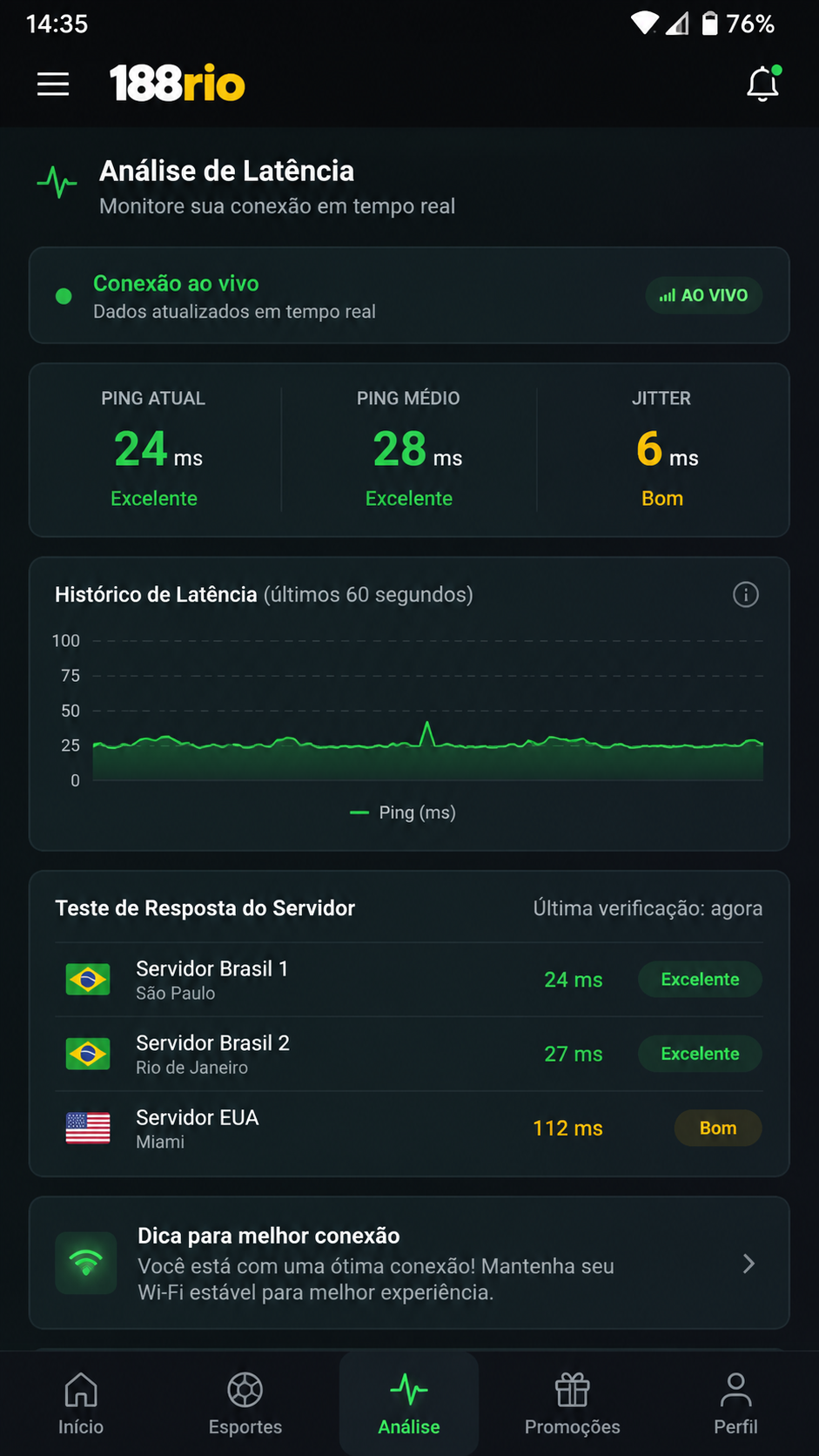Select the Análise tab

click(x=409, y=1404)
